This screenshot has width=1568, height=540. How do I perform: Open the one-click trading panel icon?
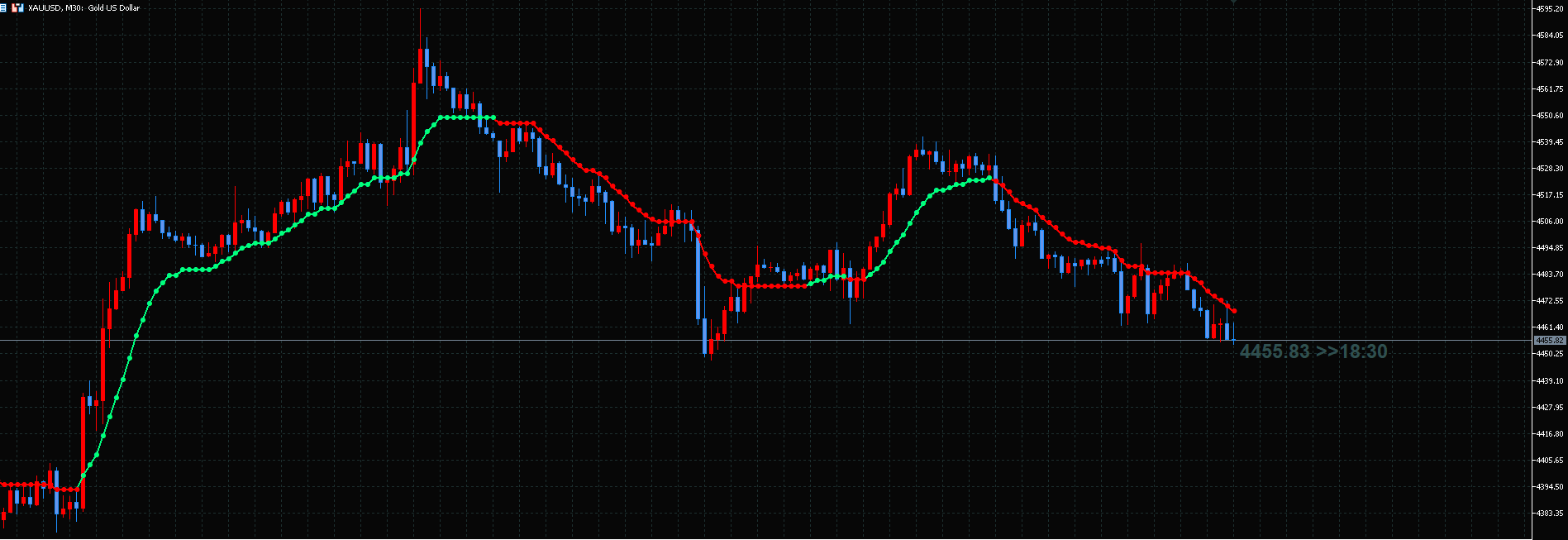(x=17, y=7)
